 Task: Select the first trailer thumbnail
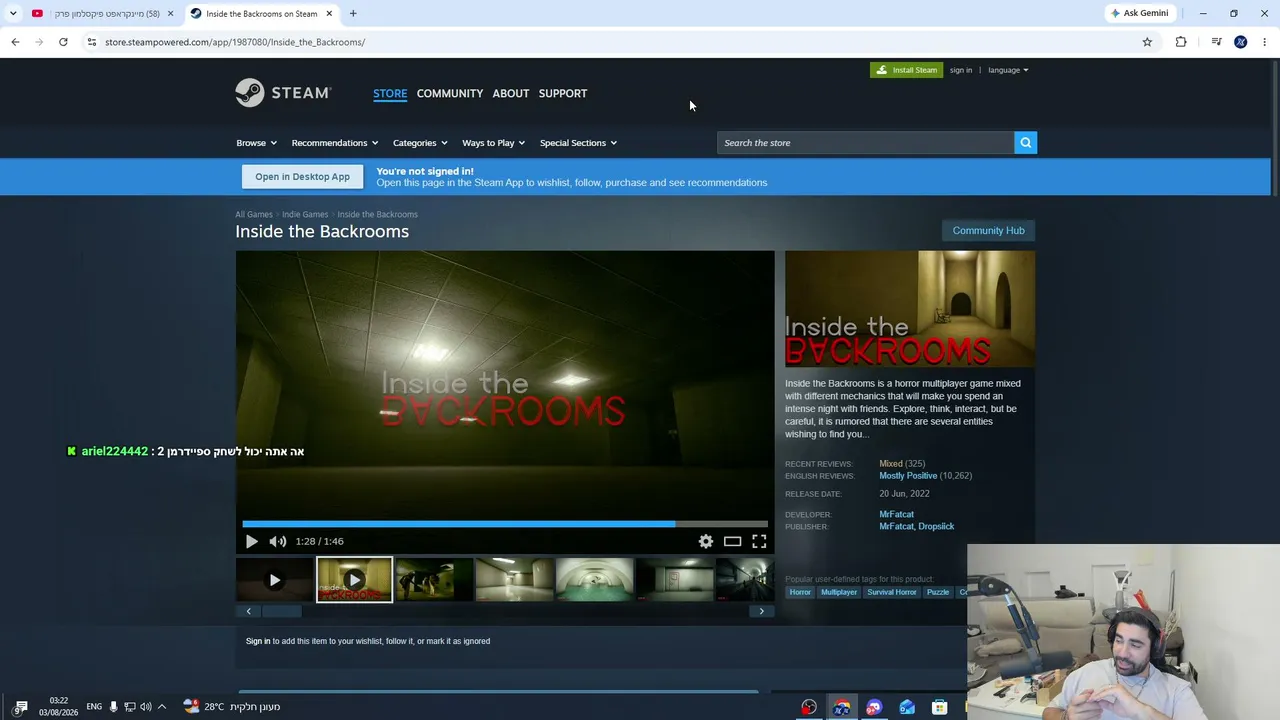[274, 580]
